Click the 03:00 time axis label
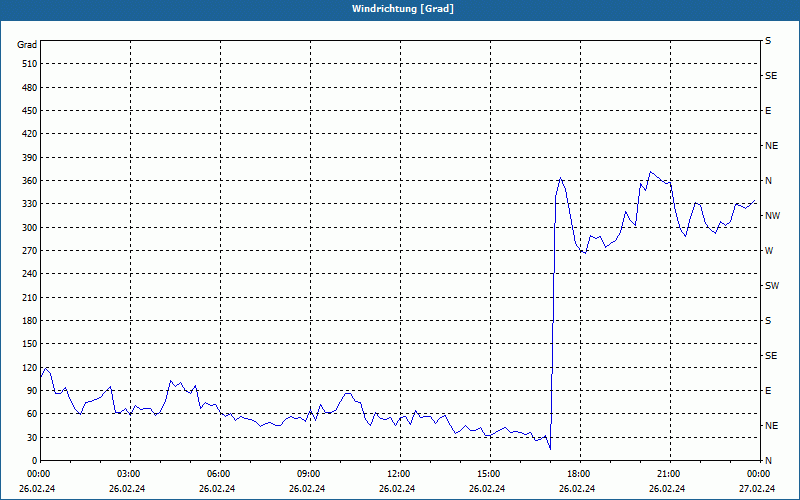This screenshot has width=800, height=500. 128,474
